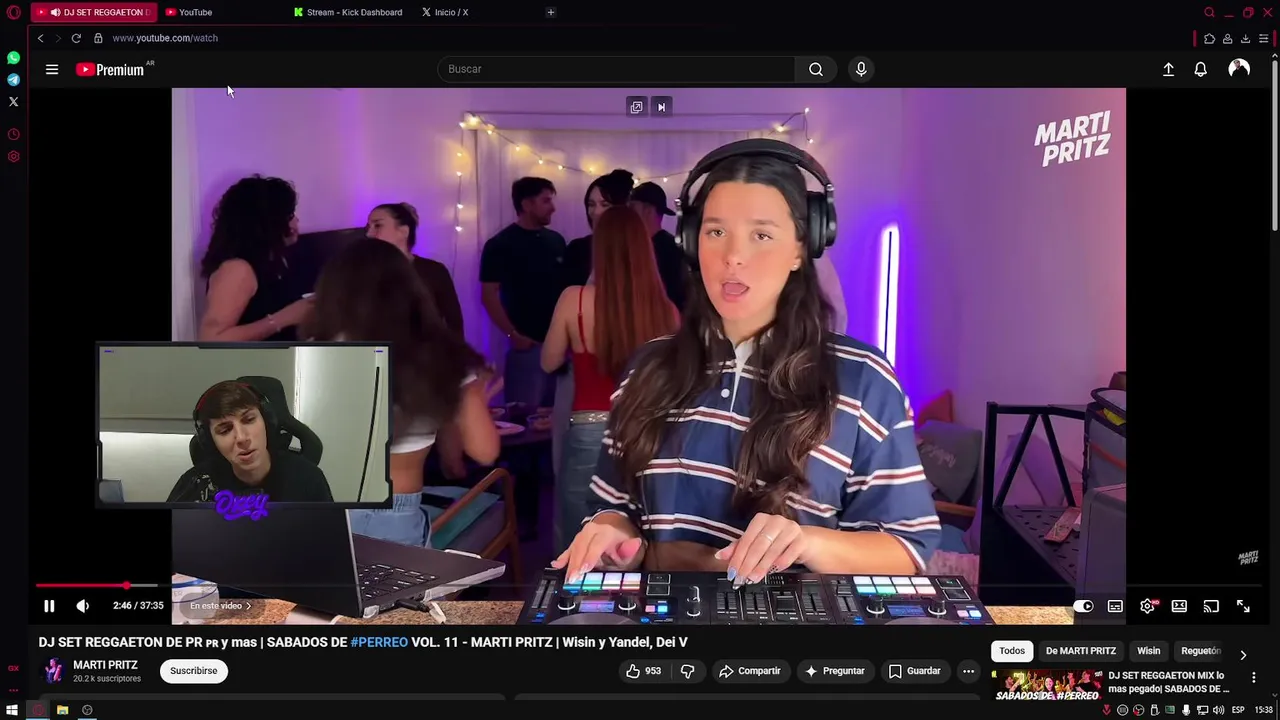Open Opera sidebar settings gear
The image size is (1280, 720).
(13, 157)
